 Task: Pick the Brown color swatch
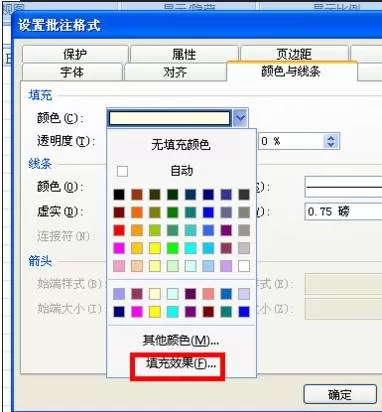(x=137, y=195)
